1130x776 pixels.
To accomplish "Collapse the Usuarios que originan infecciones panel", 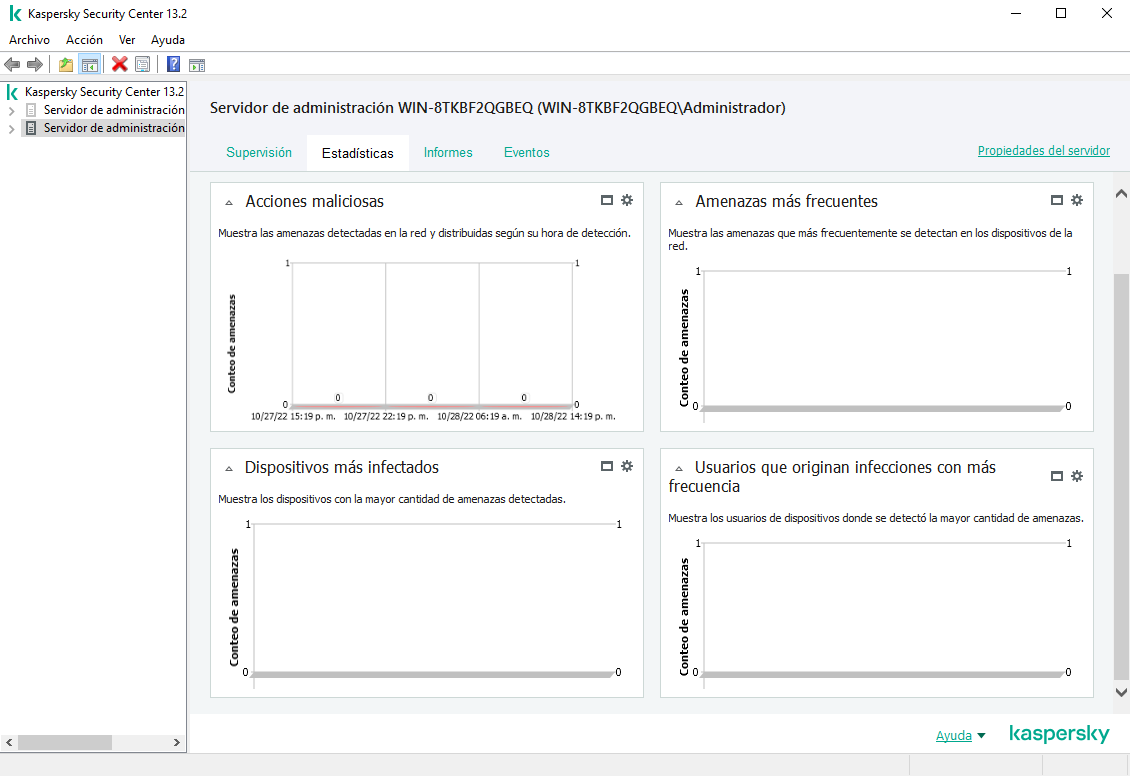I will (679, 469).
